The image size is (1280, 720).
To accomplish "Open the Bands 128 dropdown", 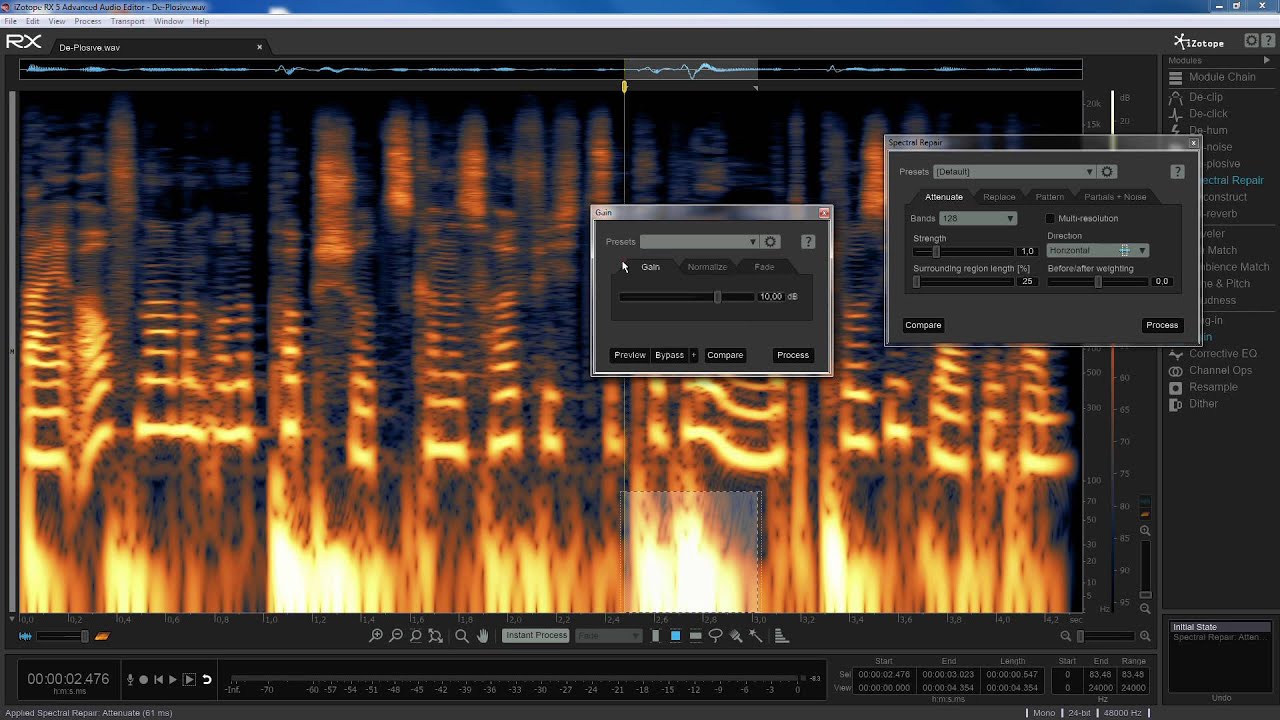I will pos(978,218).
